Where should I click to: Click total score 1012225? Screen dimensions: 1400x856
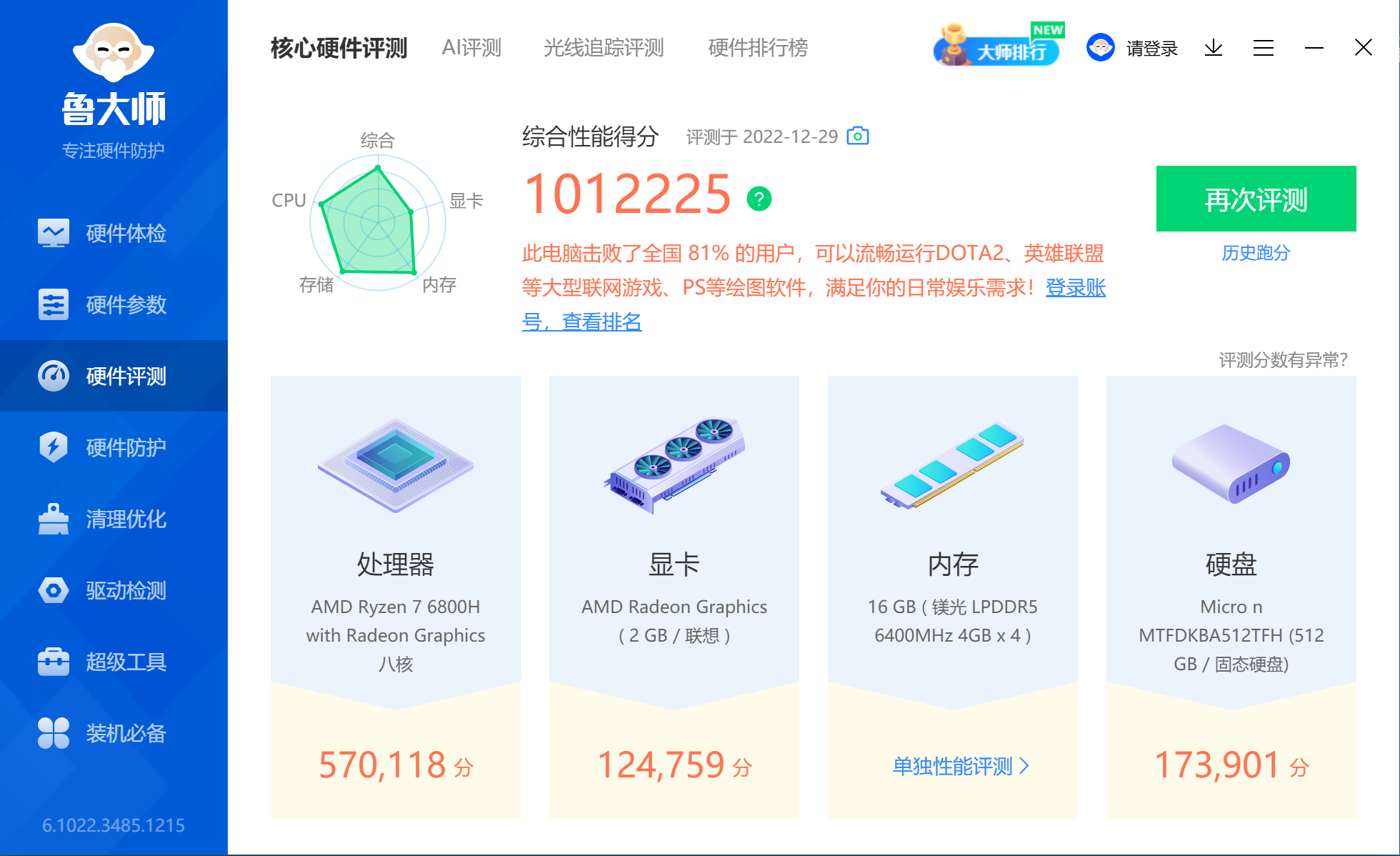click(x=627, y=194)
